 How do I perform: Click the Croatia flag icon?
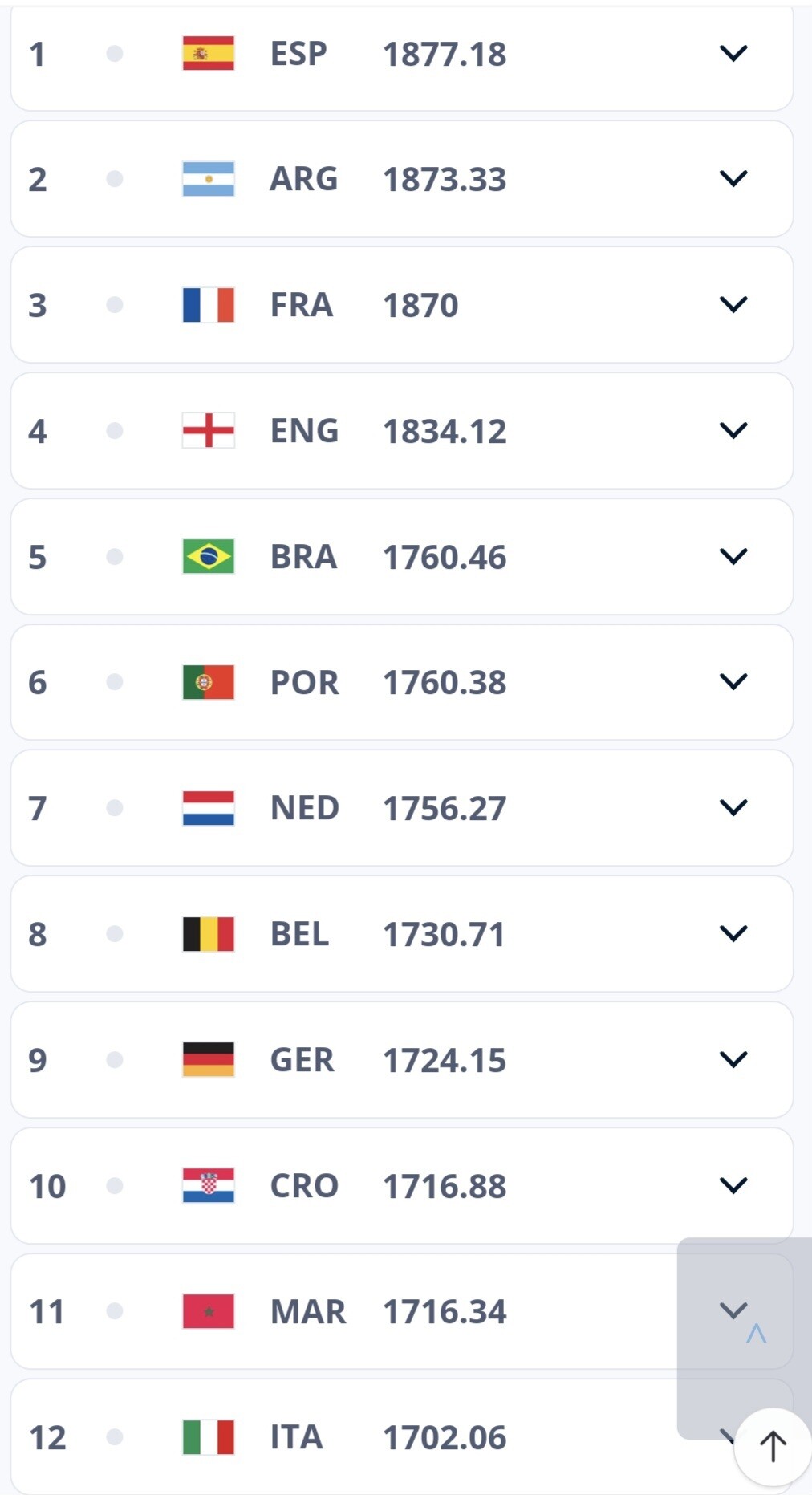pyautogui.click(x=208, y=1185)
